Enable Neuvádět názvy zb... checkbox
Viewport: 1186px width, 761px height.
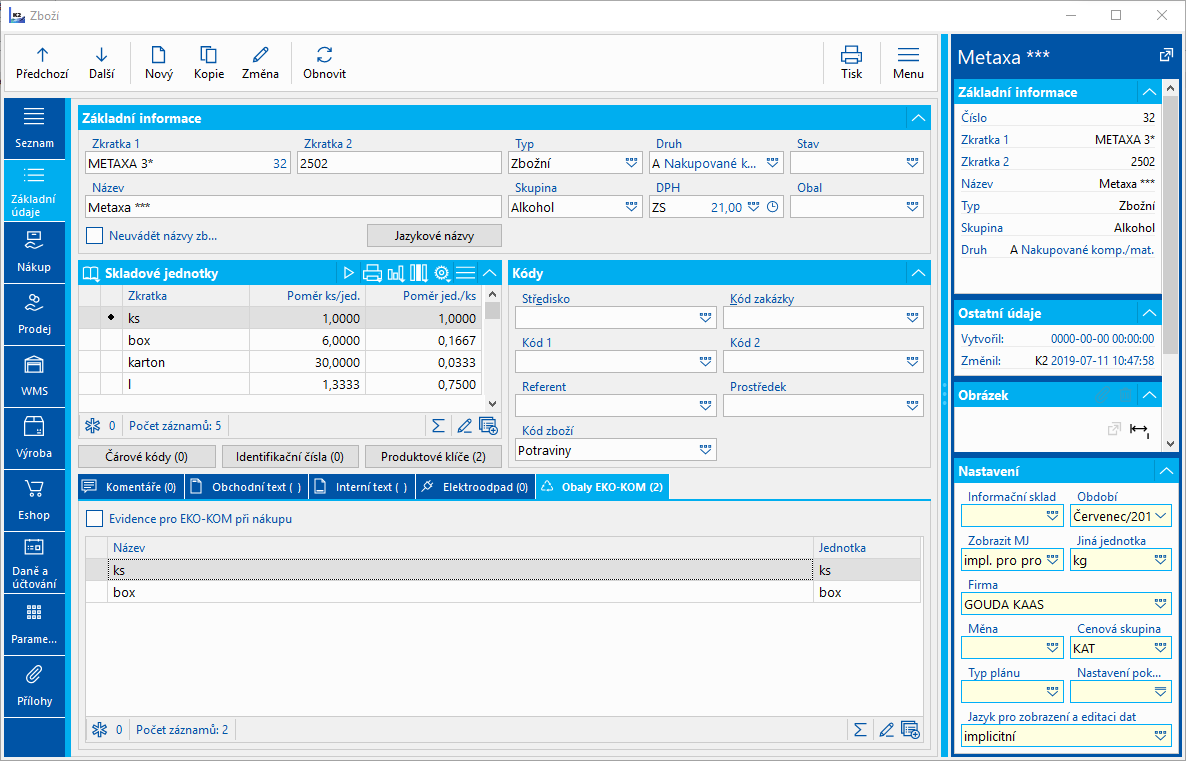95,236
